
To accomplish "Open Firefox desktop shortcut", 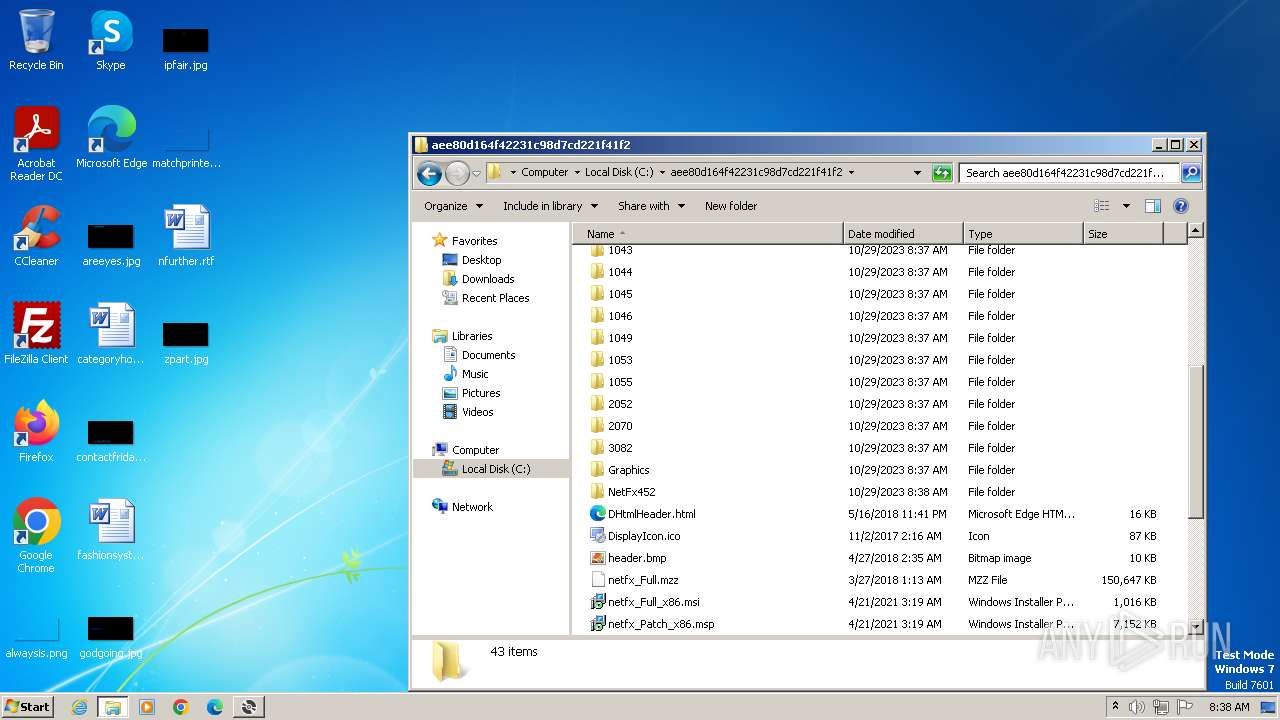I will (x=36, y=432).
